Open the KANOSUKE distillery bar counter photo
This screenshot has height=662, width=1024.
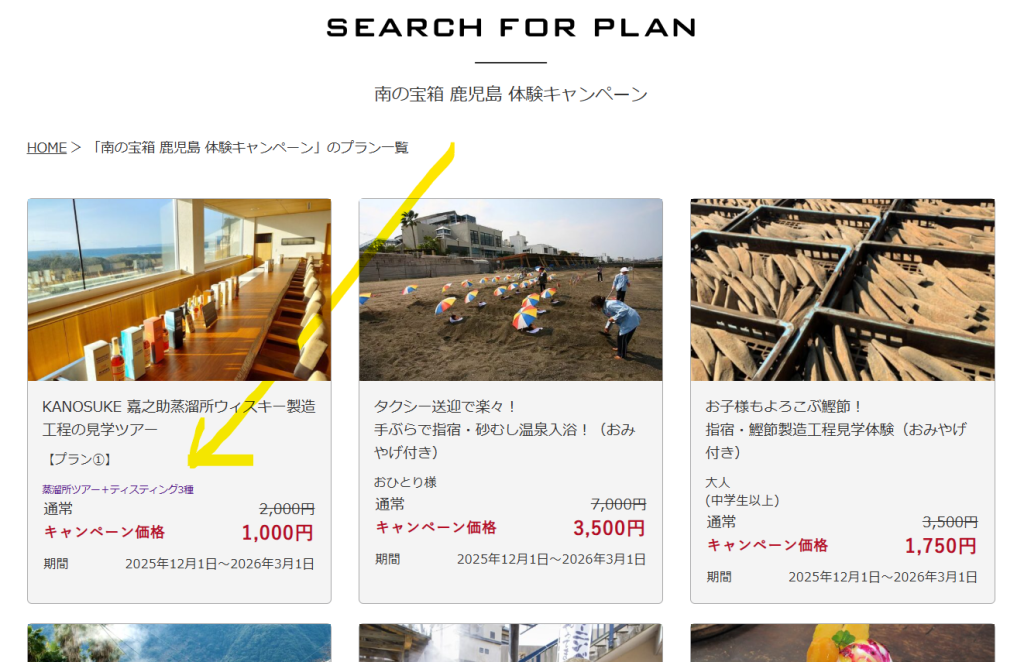coord(179,290)
